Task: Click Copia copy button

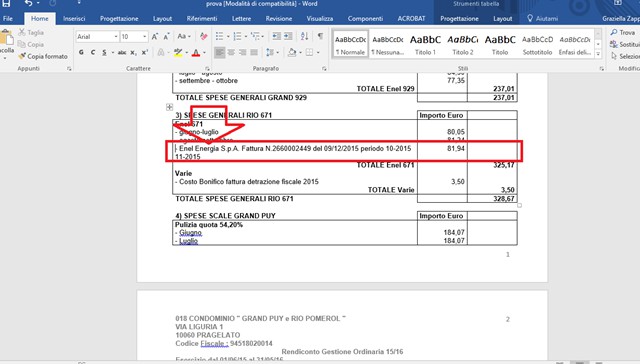Action: pyautogui.click(x=31, y=44)
